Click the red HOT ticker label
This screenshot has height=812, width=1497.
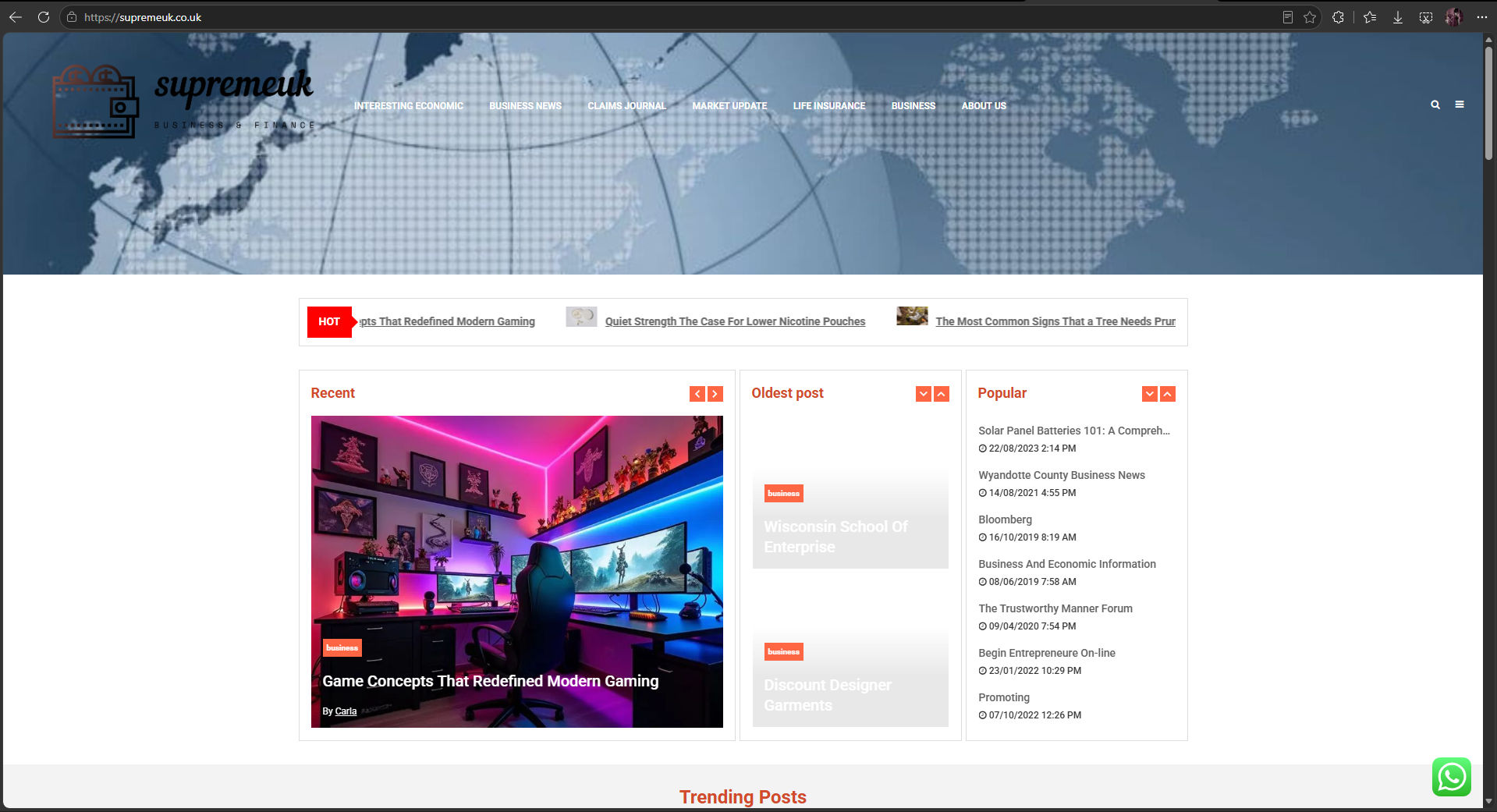(x=329, y=321)
